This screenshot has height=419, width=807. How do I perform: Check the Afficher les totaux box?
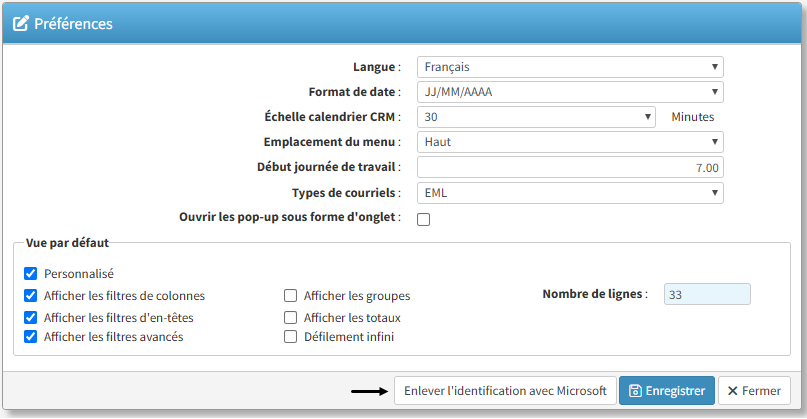click(x=291, y=317)
